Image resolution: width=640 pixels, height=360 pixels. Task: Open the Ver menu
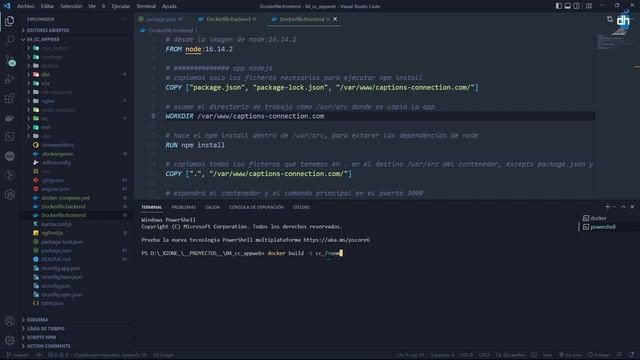[92, 6]
